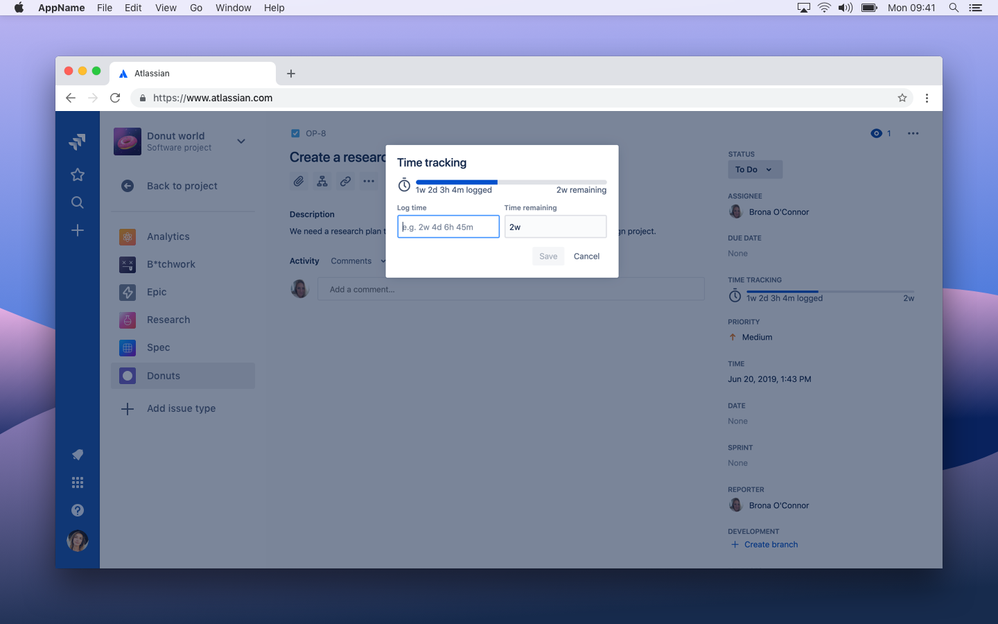Click the Jira logo in sidebar

78,141
